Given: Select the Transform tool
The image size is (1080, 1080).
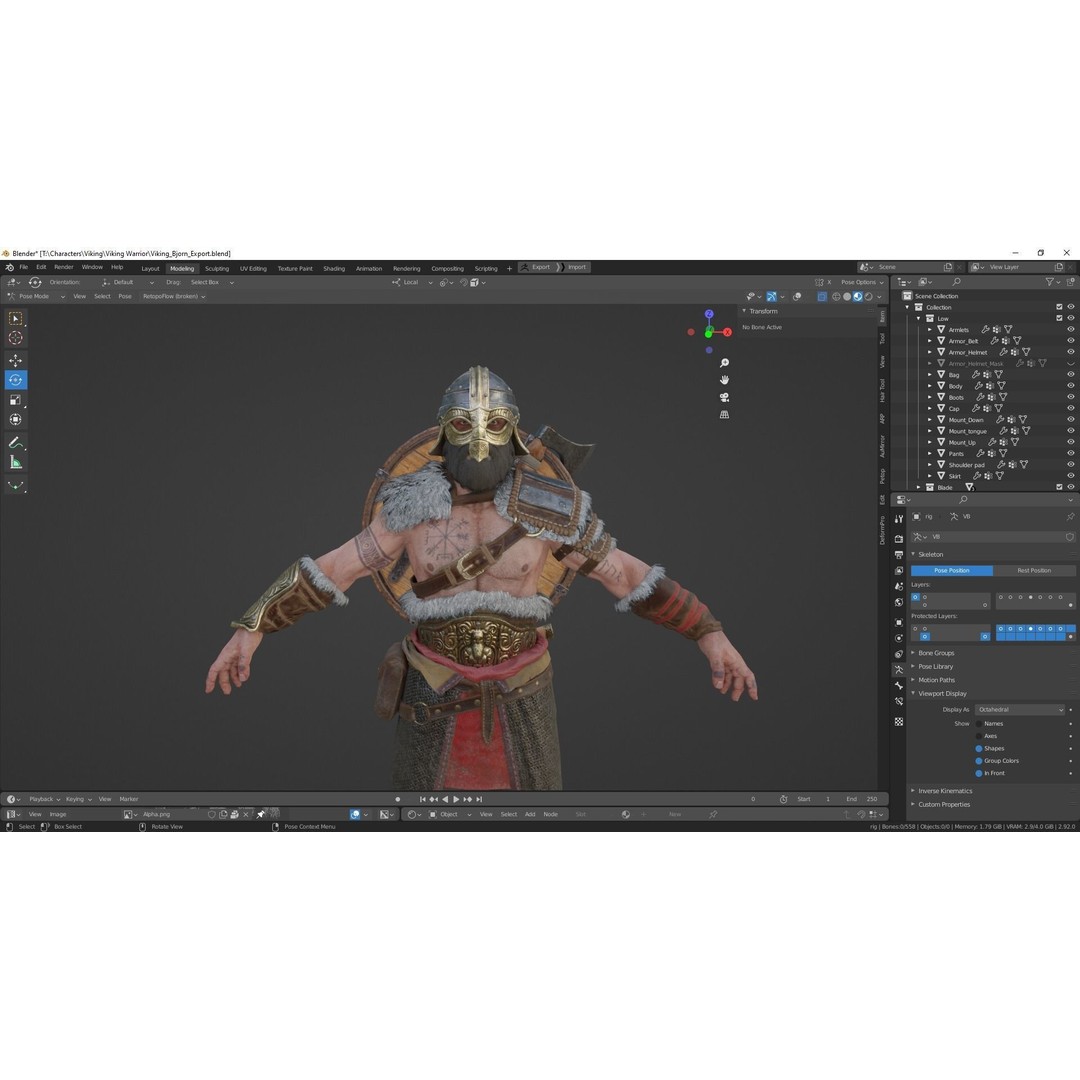Looking at the screenshot, I should 15,419.
